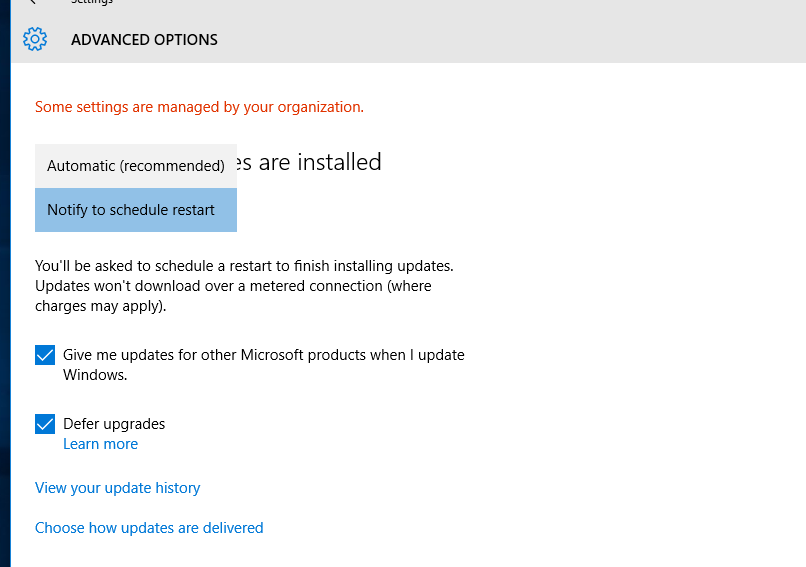Click the blue settings gear icon
Screen dimensions: 806x567
pos(35,39)
